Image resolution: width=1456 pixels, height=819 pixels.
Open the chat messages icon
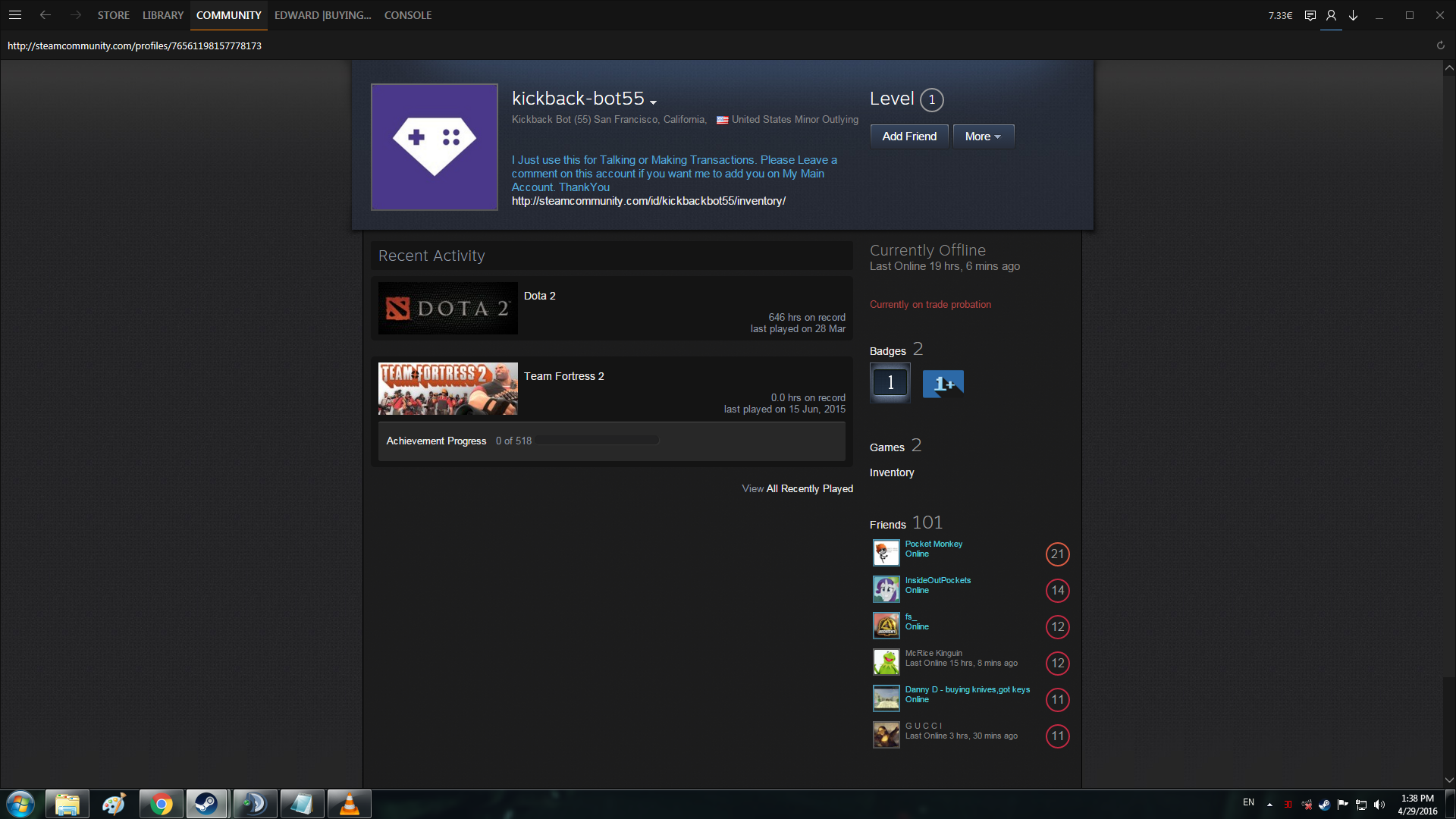tap(1310, 15)
